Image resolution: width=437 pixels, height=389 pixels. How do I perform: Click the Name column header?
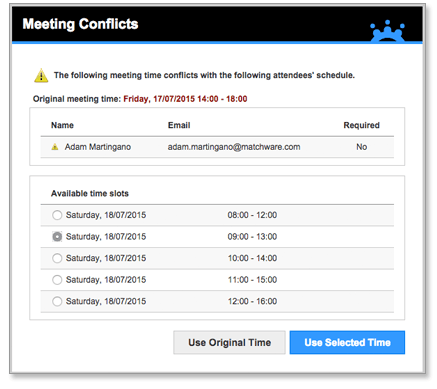pos(62,125)
